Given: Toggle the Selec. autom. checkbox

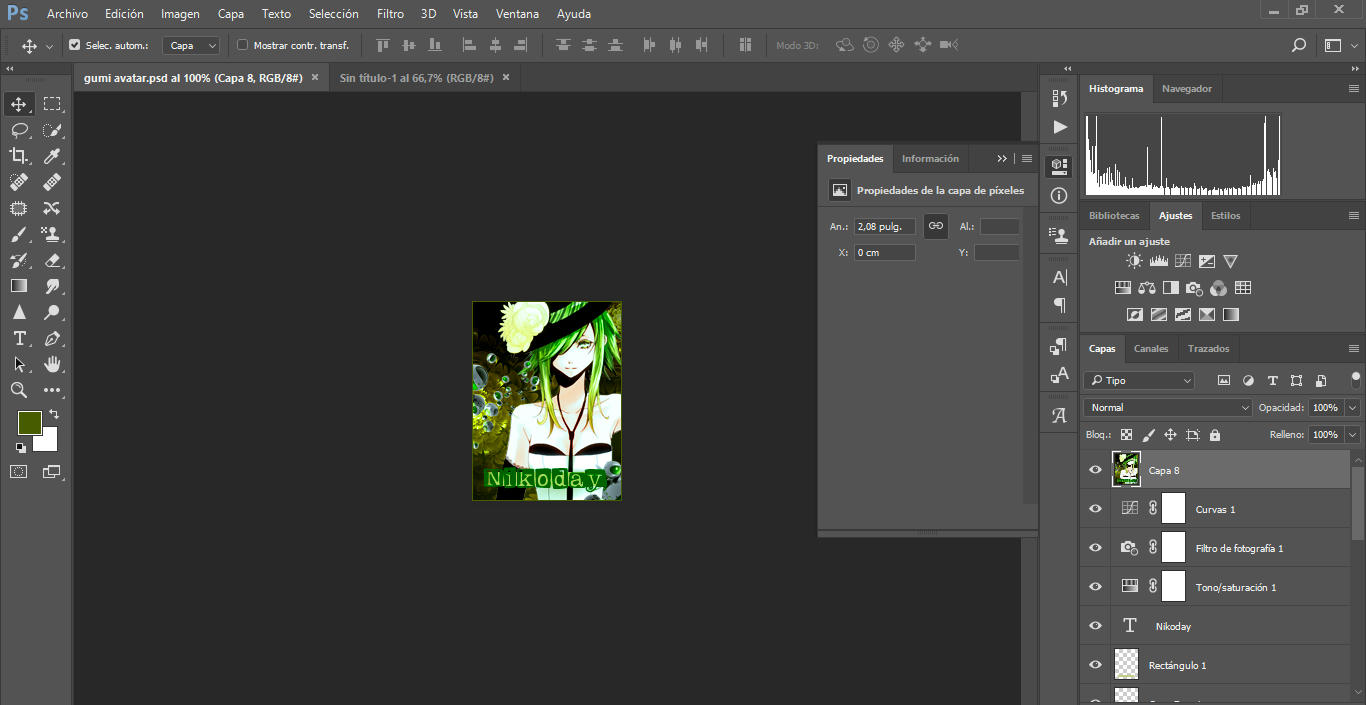Looking at the screenshot, I should [74, 45].
